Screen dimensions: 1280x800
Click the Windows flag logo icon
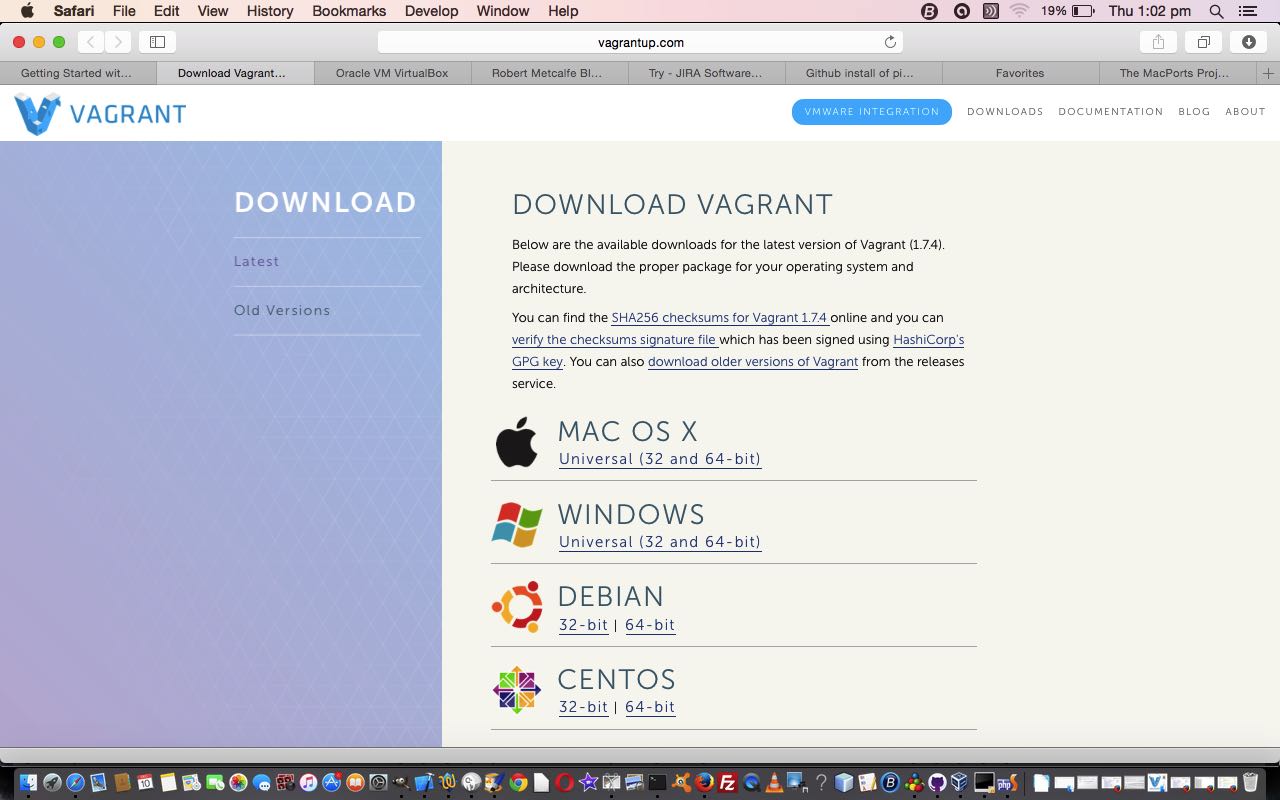(517, 524)
